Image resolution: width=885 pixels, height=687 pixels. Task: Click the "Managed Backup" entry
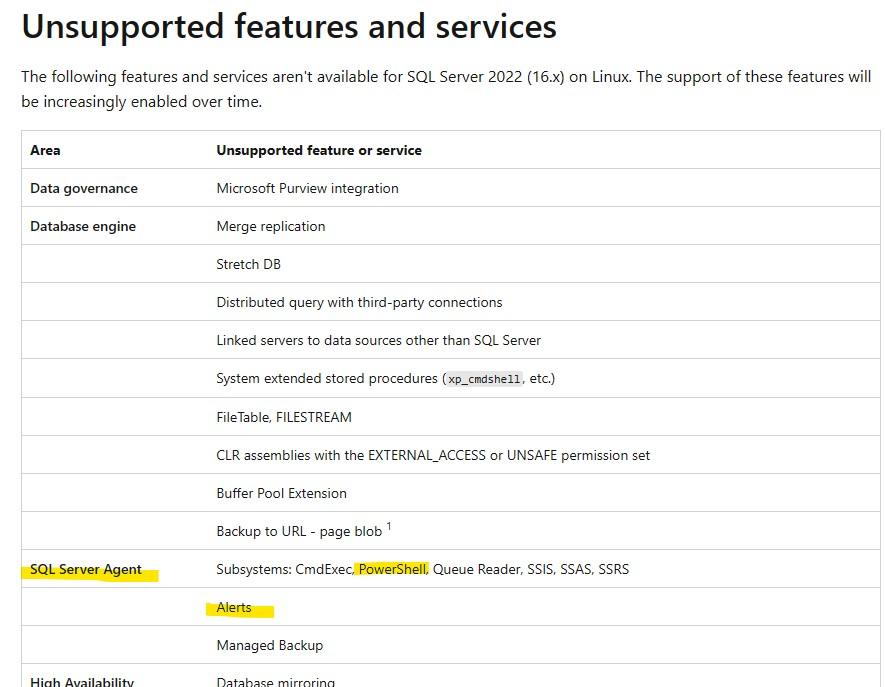coord(269,645)
